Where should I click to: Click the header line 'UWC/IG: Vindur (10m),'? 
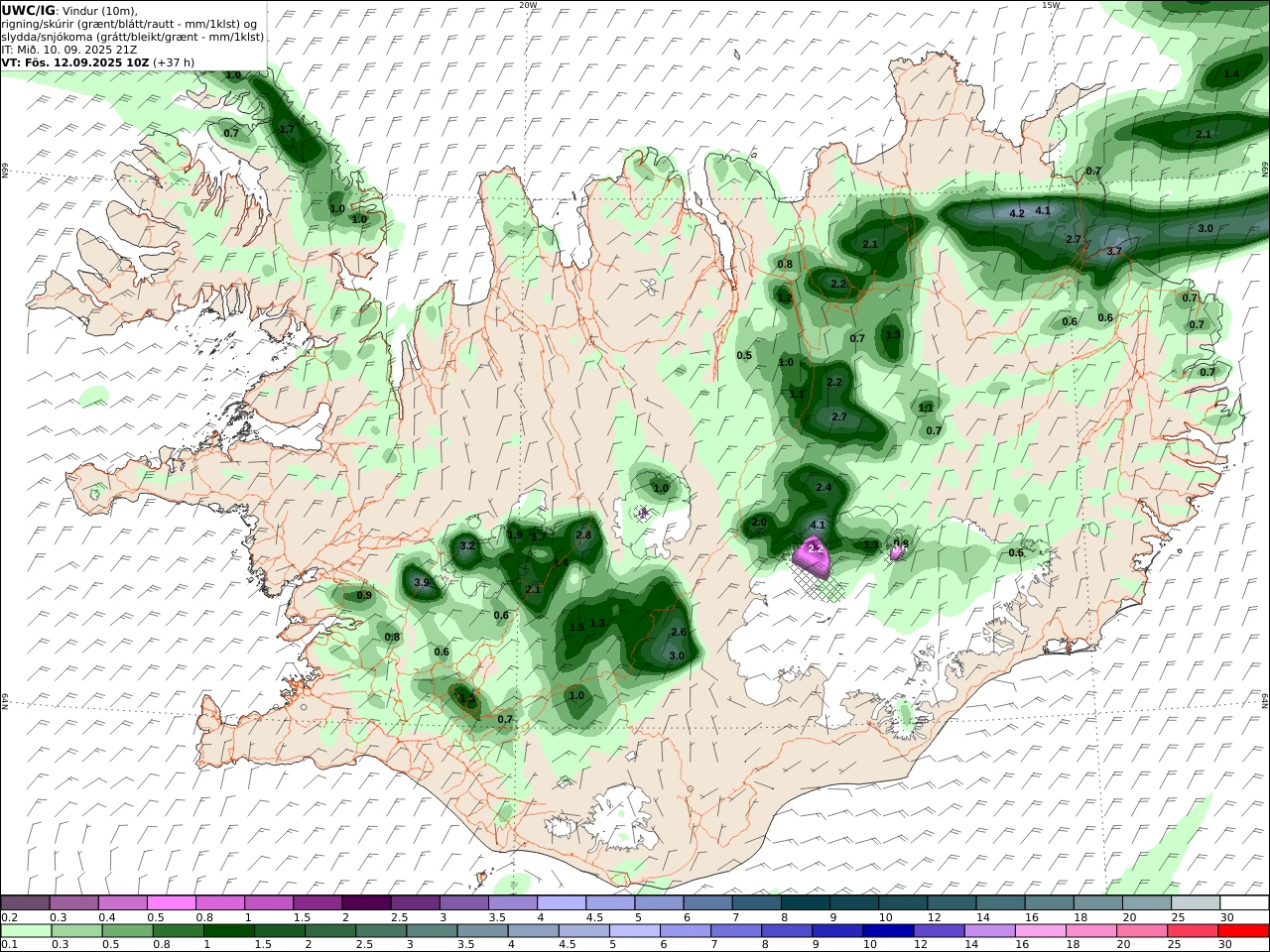click(69, 10)
